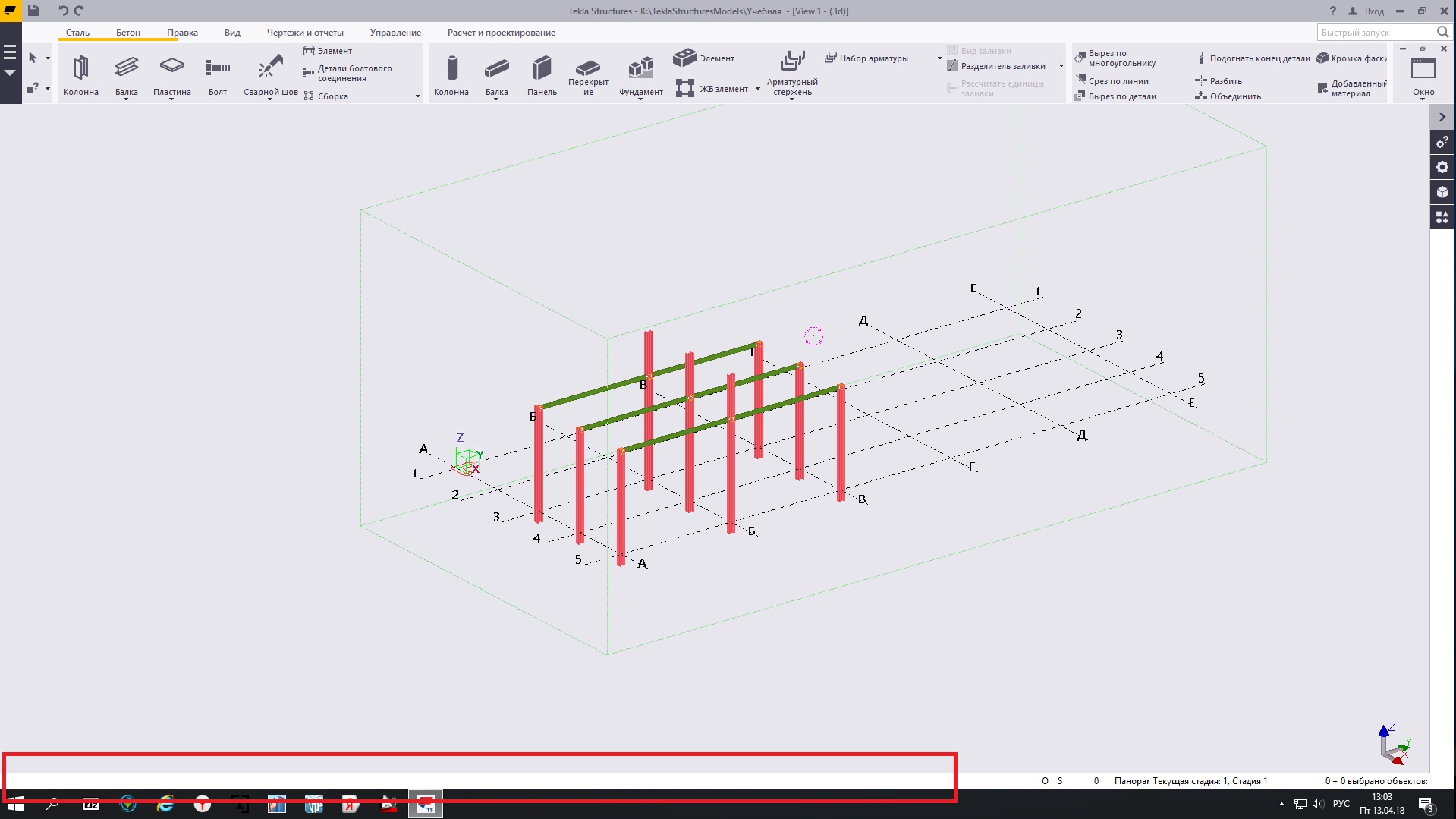Open Расчет и проектирование tab
Screen dimensions: 1456x819
(502, 33)
